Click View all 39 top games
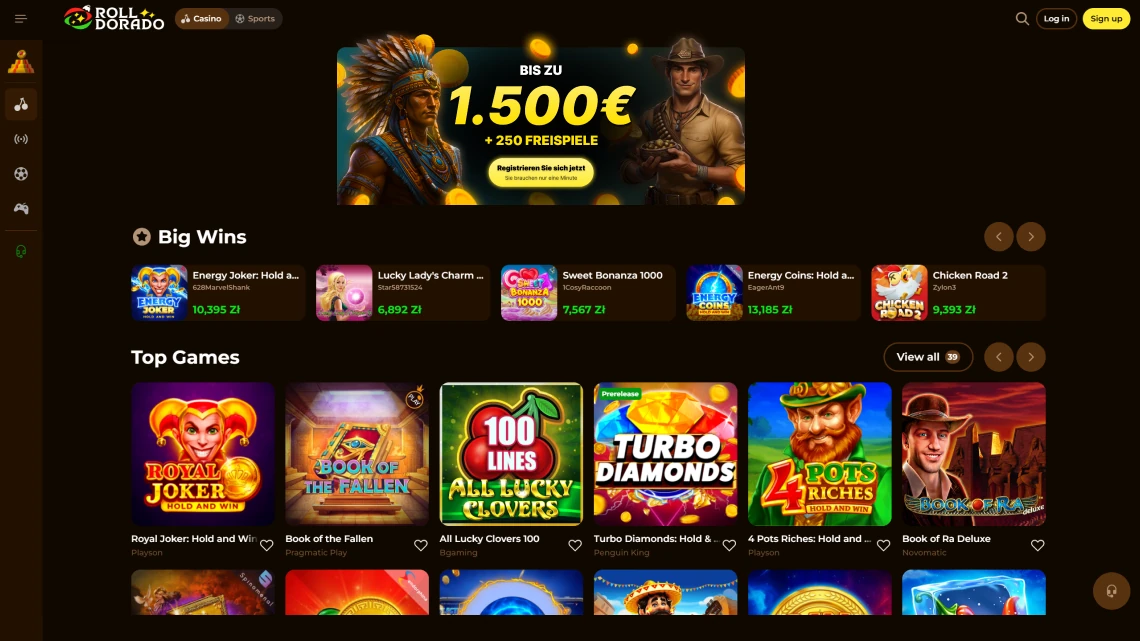The width and height of the screenshot is (1140, 641). coord(928,357)
